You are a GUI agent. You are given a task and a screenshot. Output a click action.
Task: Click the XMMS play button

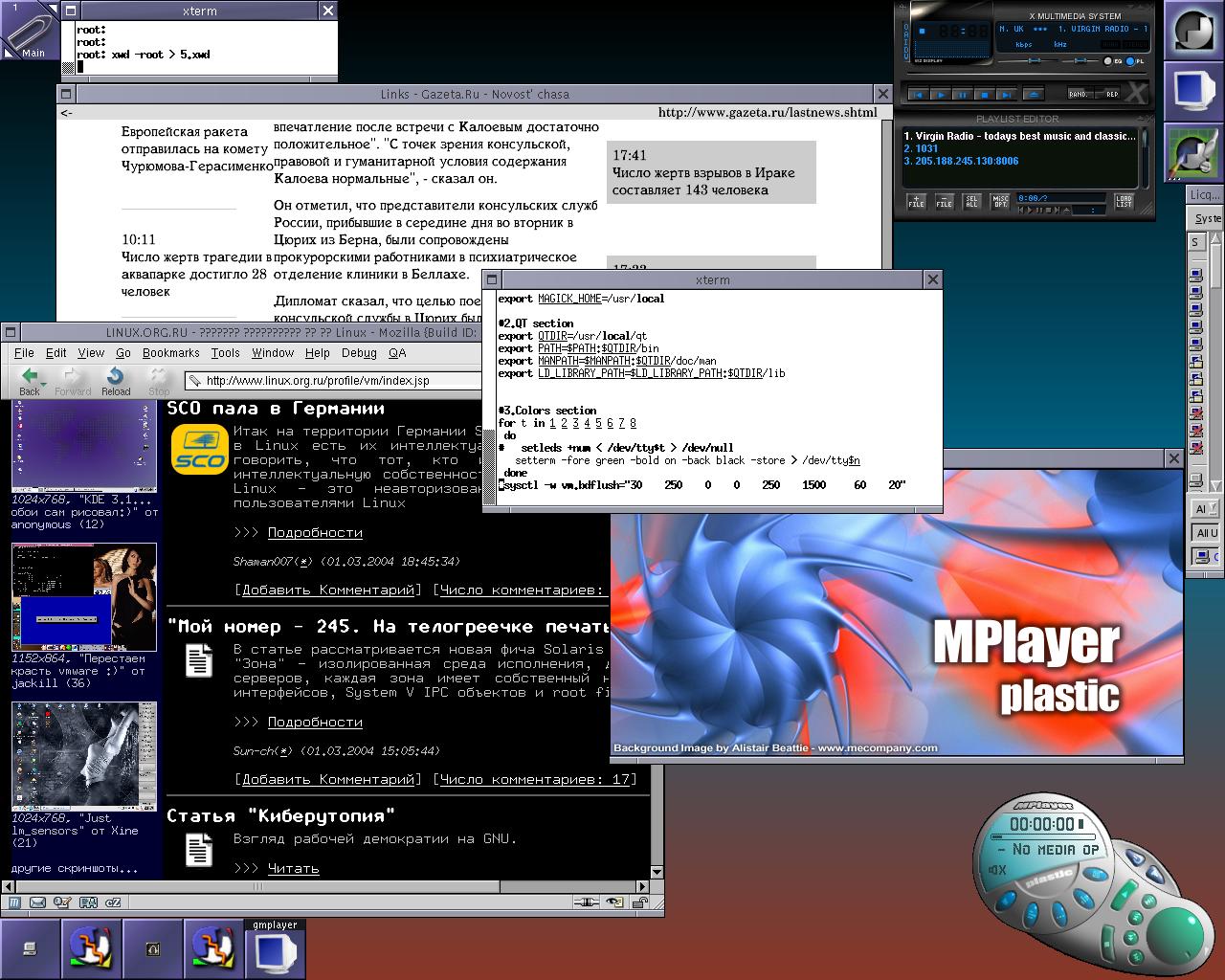940,95
